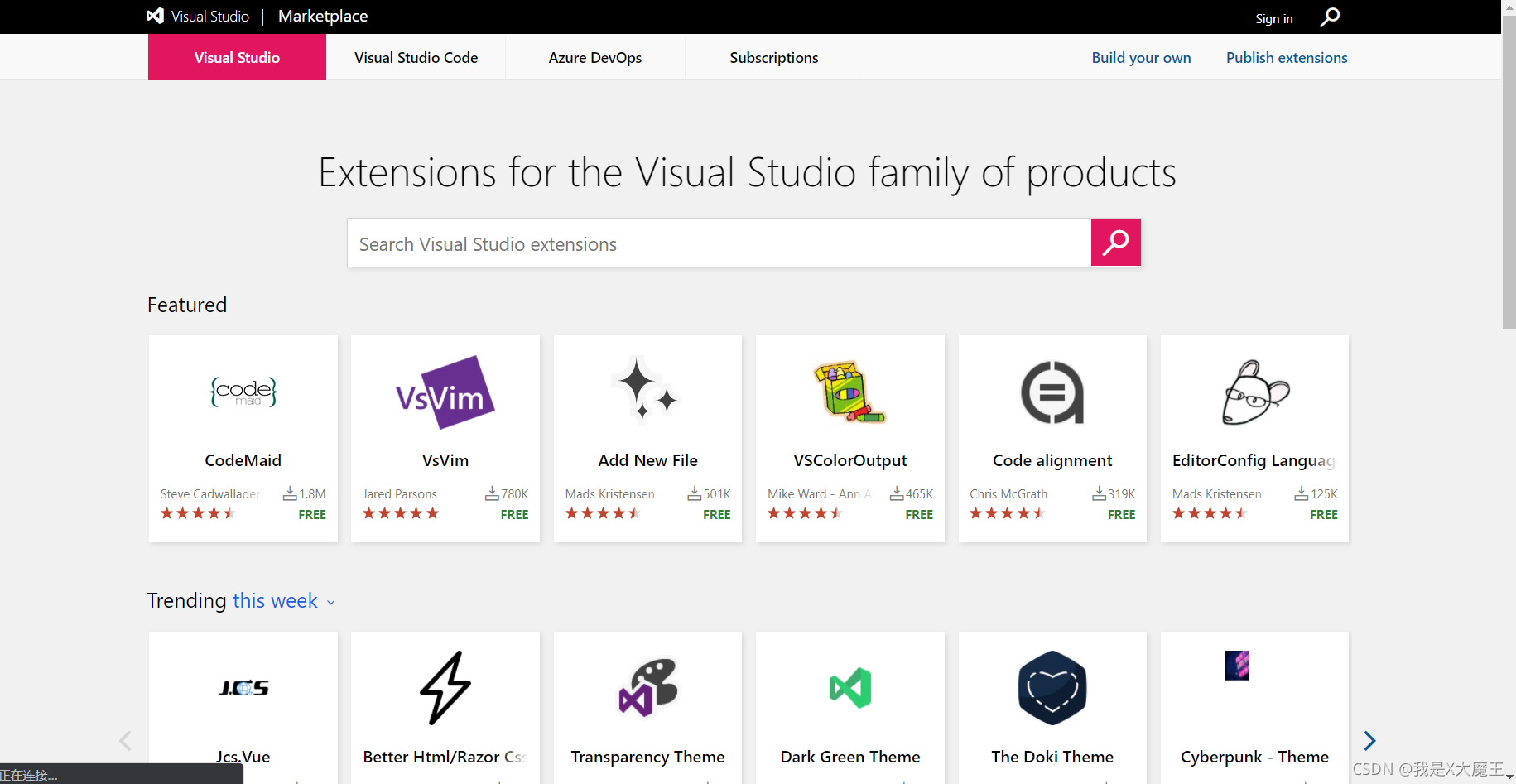Open the Code alignment icon

1052,392
